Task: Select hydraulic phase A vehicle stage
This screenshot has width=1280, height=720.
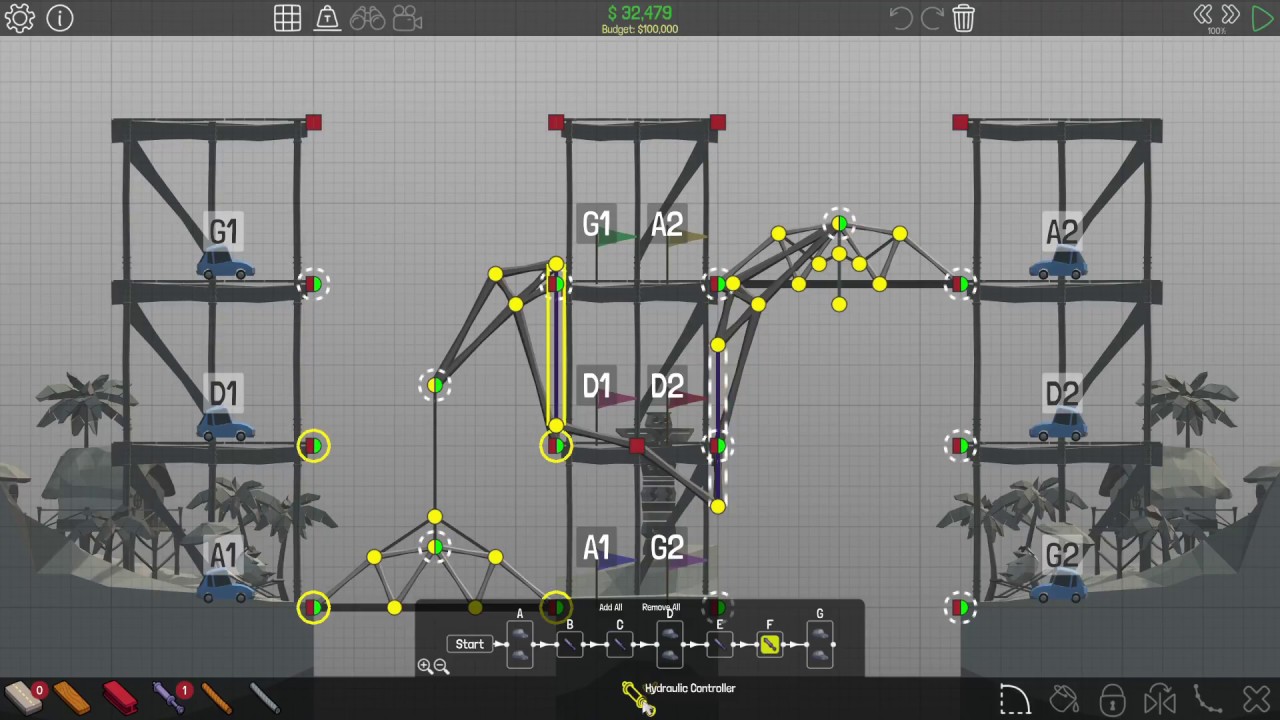Action: click(520, 645)
